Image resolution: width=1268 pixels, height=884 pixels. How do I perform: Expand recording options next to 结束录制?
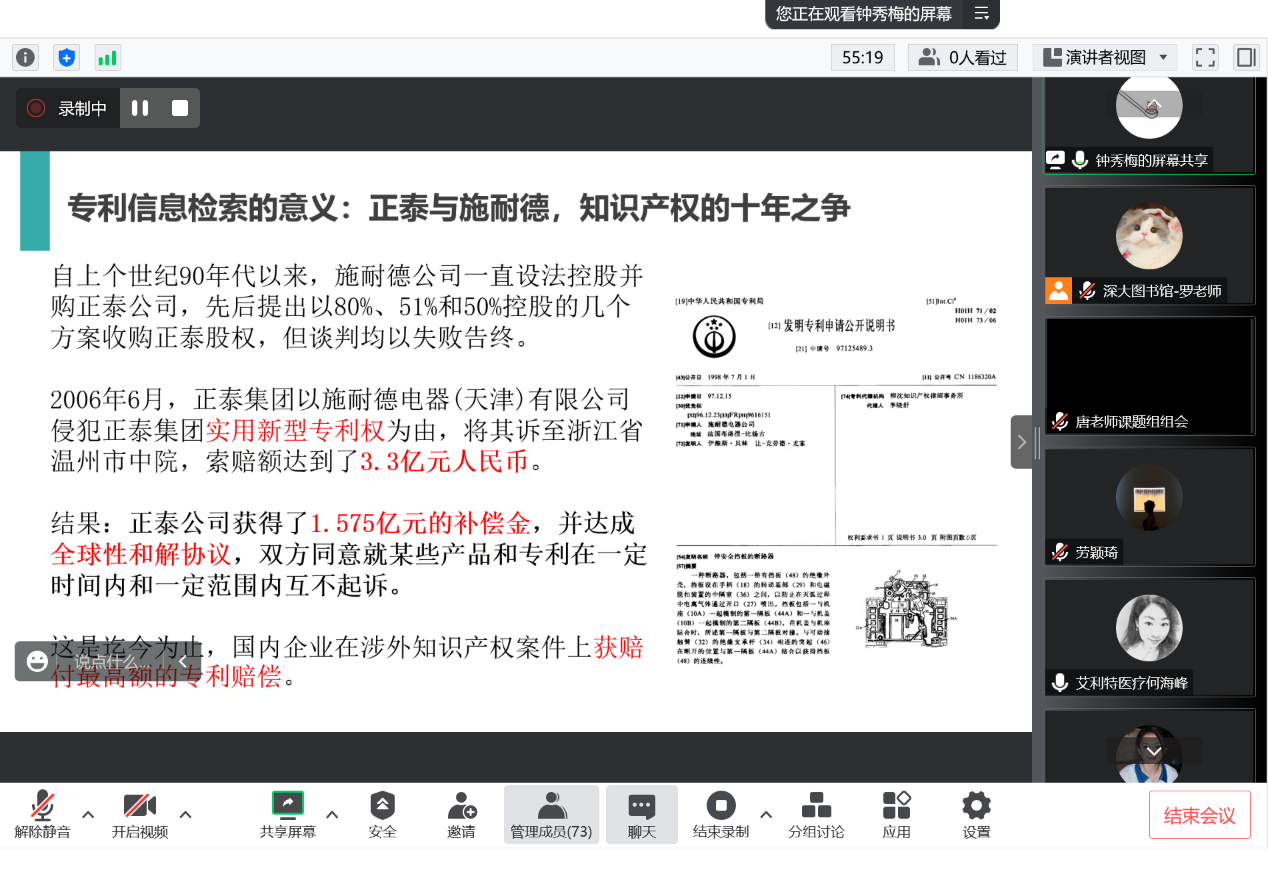(766, 814)
